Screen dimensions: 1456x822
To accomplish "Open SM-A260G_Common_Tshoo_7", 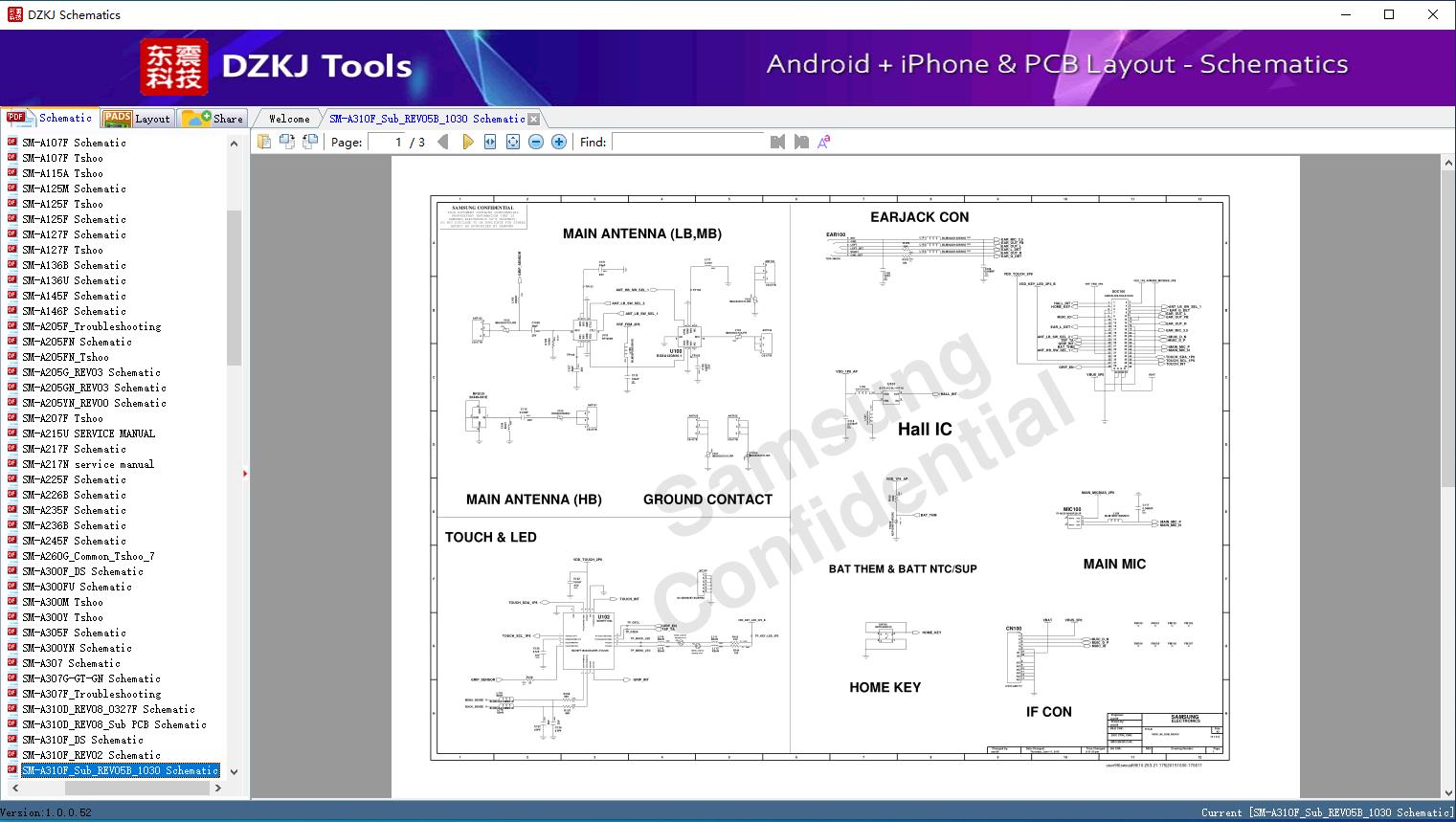I will pos(89,556).
